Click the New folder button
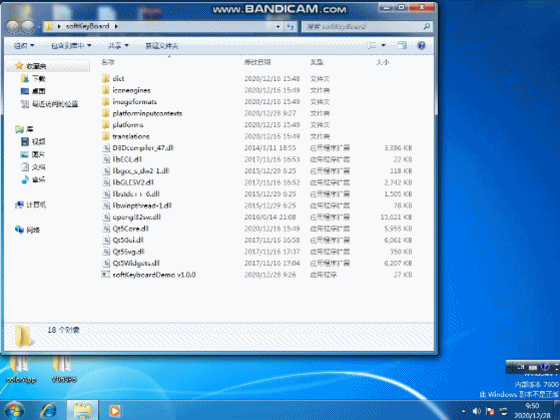Screen dimensions: 560x420 pyautogui.click(x=162, y=45)
